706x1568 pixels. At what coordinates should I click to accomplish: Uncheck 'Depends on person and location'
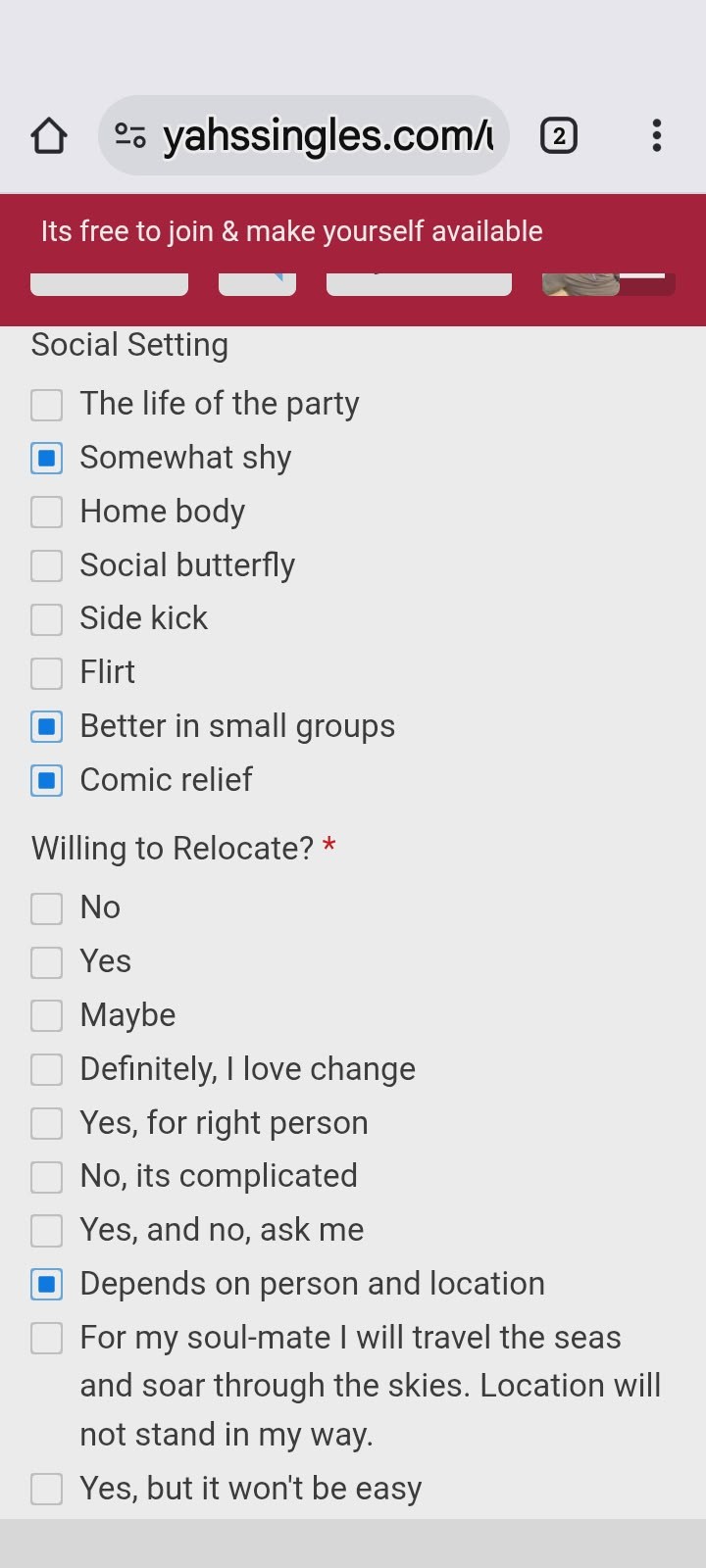tap(47, 1284)
